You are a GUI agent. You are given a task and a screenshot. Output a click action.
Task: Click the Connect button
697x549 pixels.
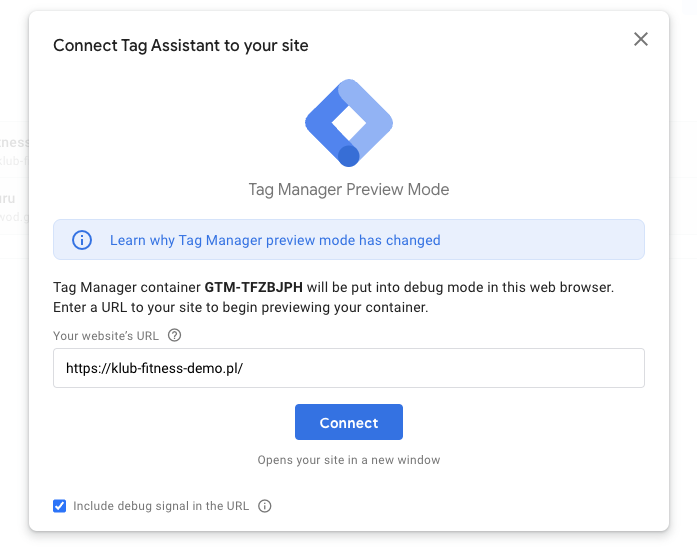click(x=349, y=422)
